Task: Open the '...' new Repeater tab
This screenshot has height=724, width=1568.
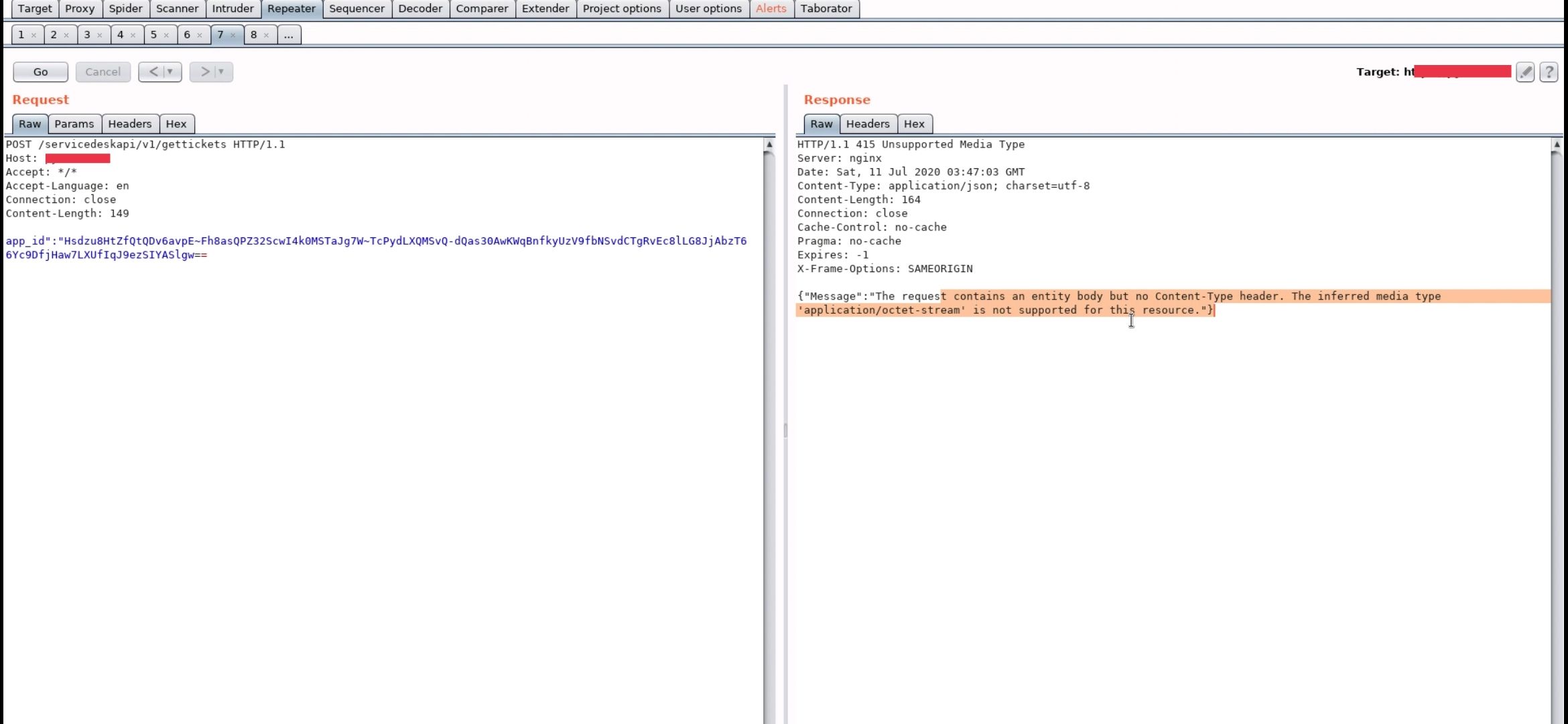Action: [x=288, y=35]
